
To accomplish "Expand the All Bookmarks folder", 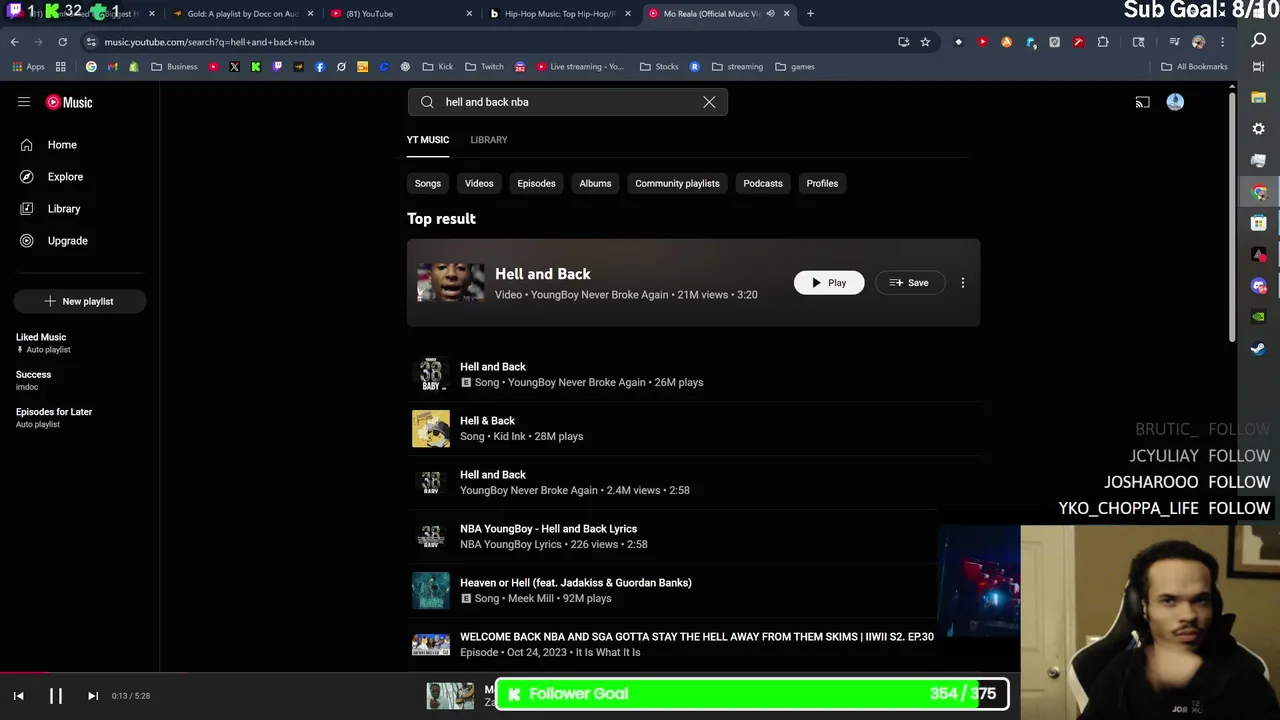I will 1194,67.
